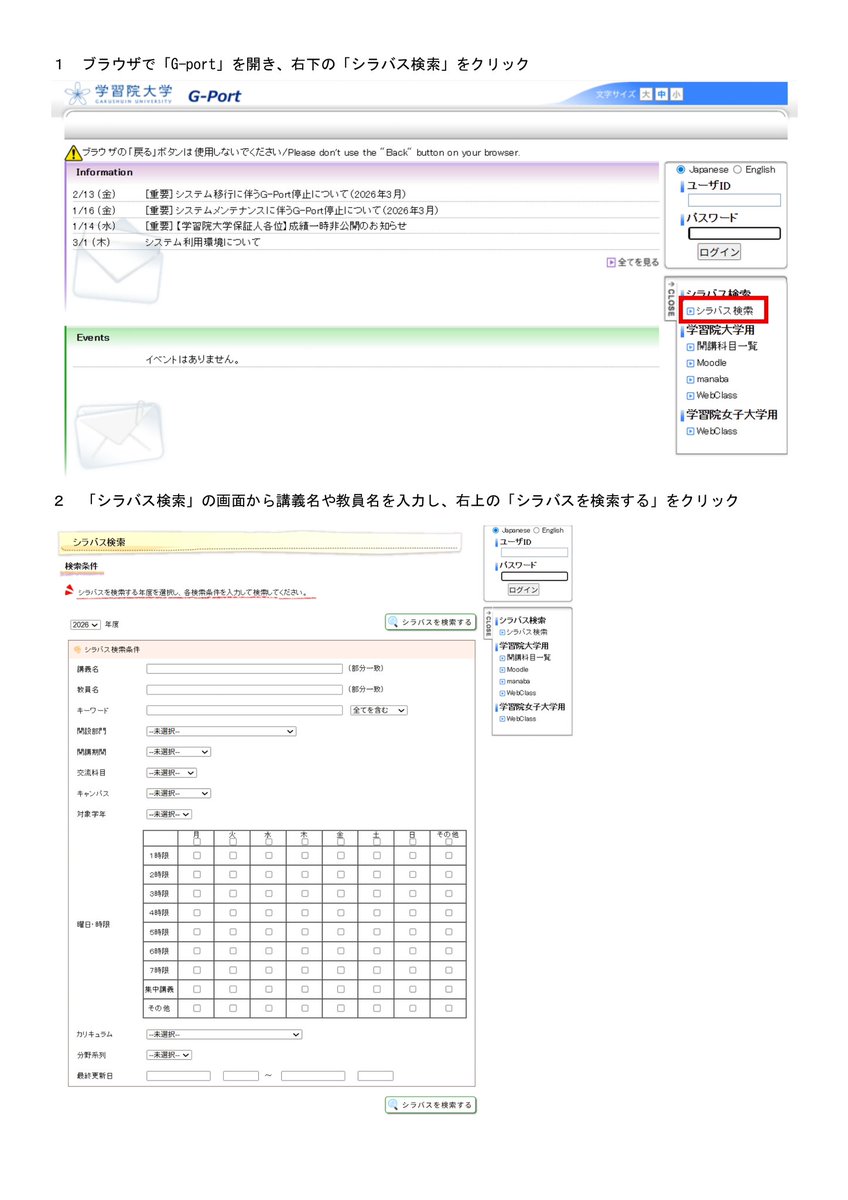
Task: Click lower シラバスを検索する button below the form
Action: 431,1105
